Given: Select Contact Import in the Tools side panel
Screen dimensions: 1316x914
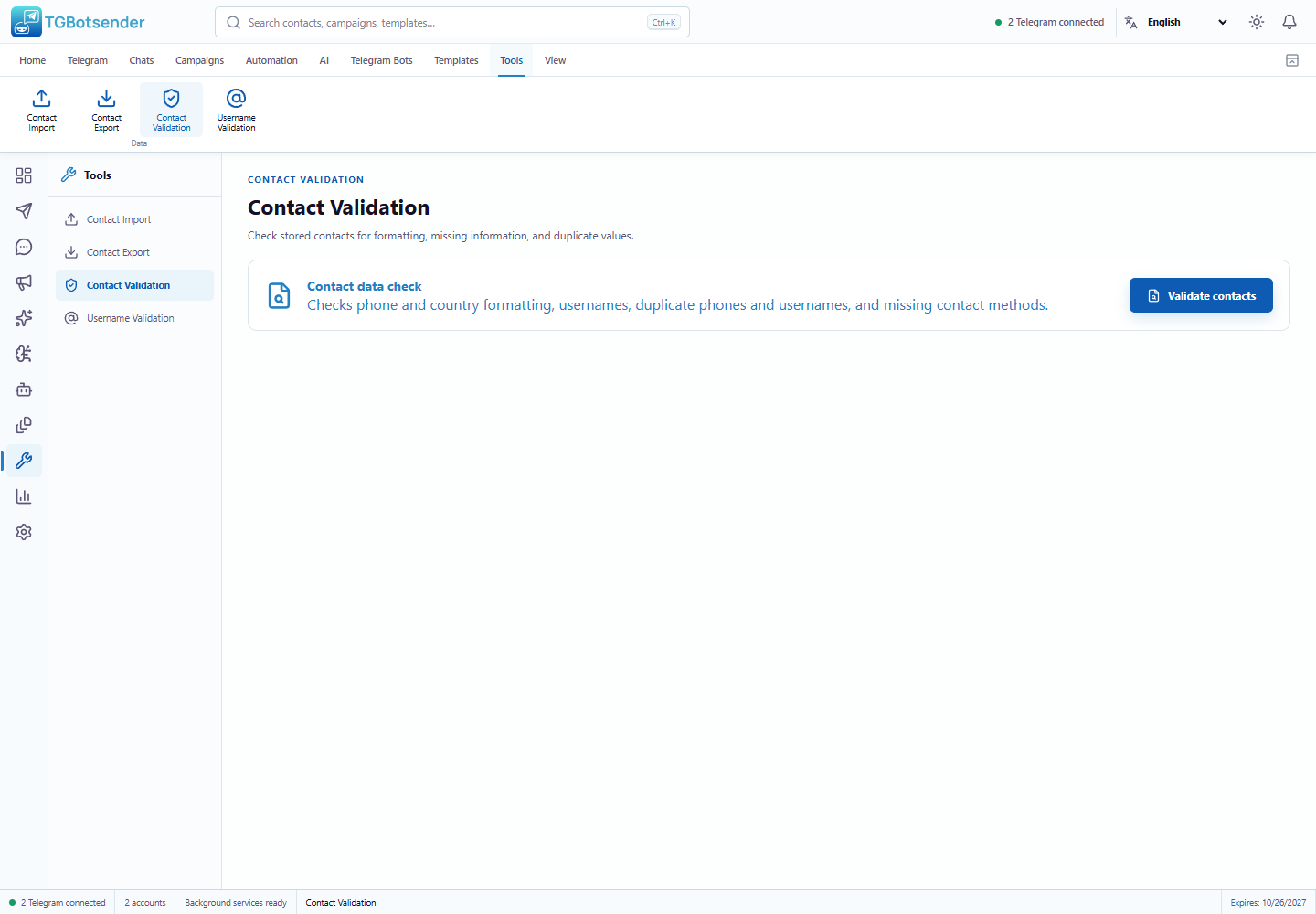Looking at the screenshot, I should pos(135,219).
